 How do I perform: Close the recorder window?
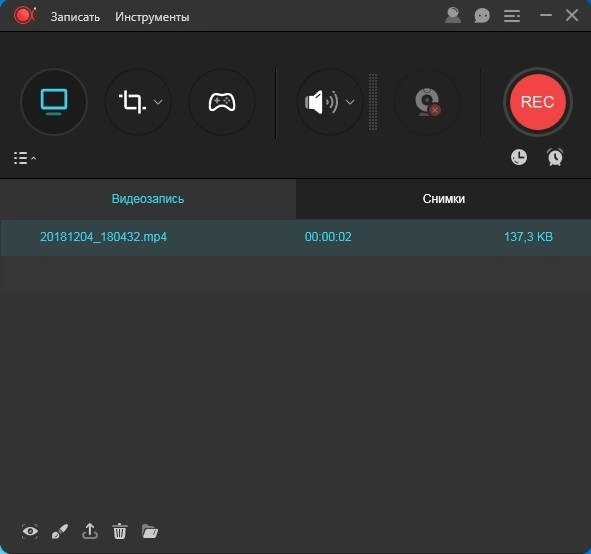tap(572, 15)
